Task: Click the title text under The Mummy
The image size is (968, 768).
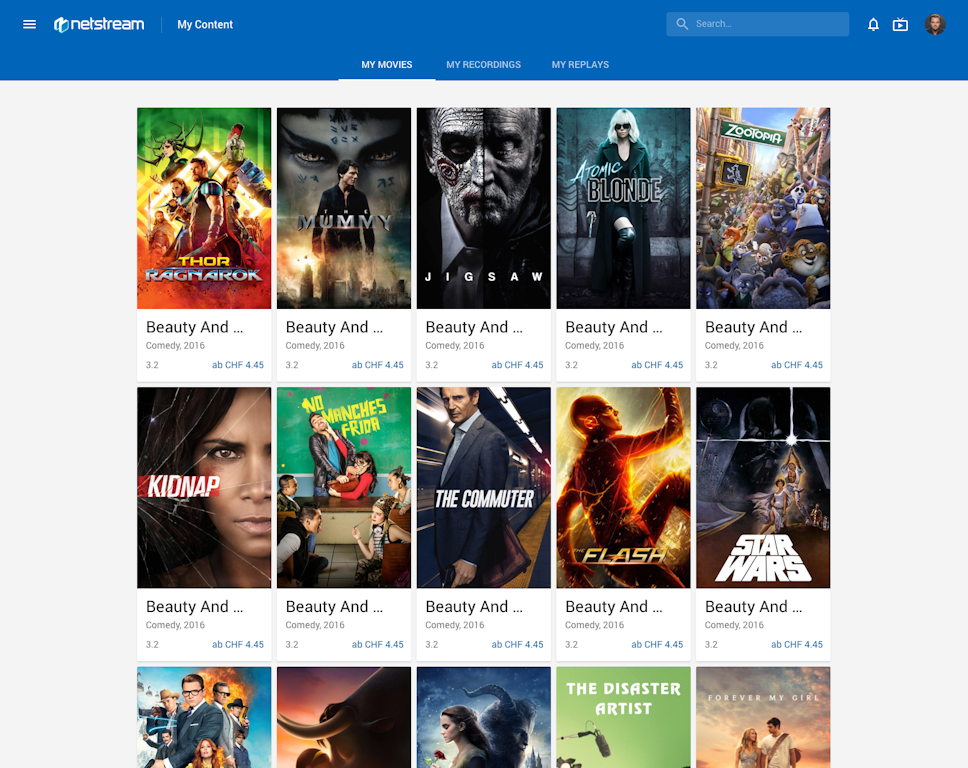Action: tap(334, 327)
